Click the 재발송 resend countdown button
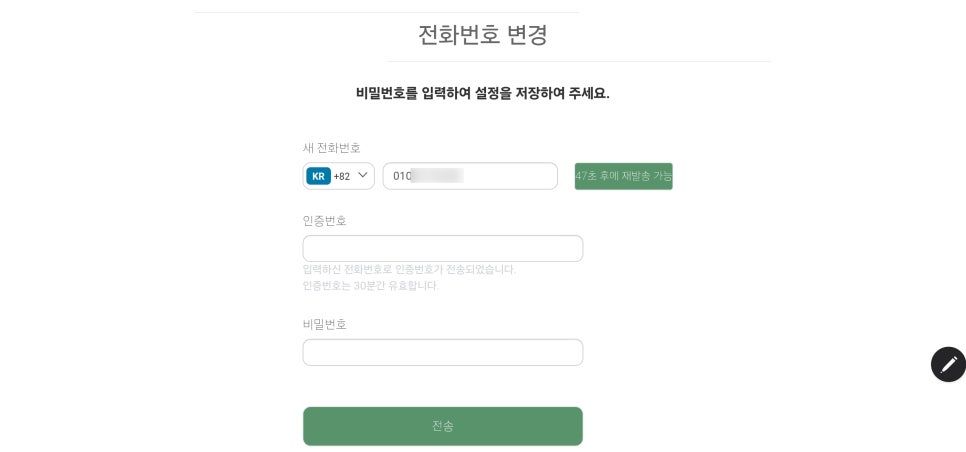This screenshot has width=966, height=452. (x=623, y=176)
